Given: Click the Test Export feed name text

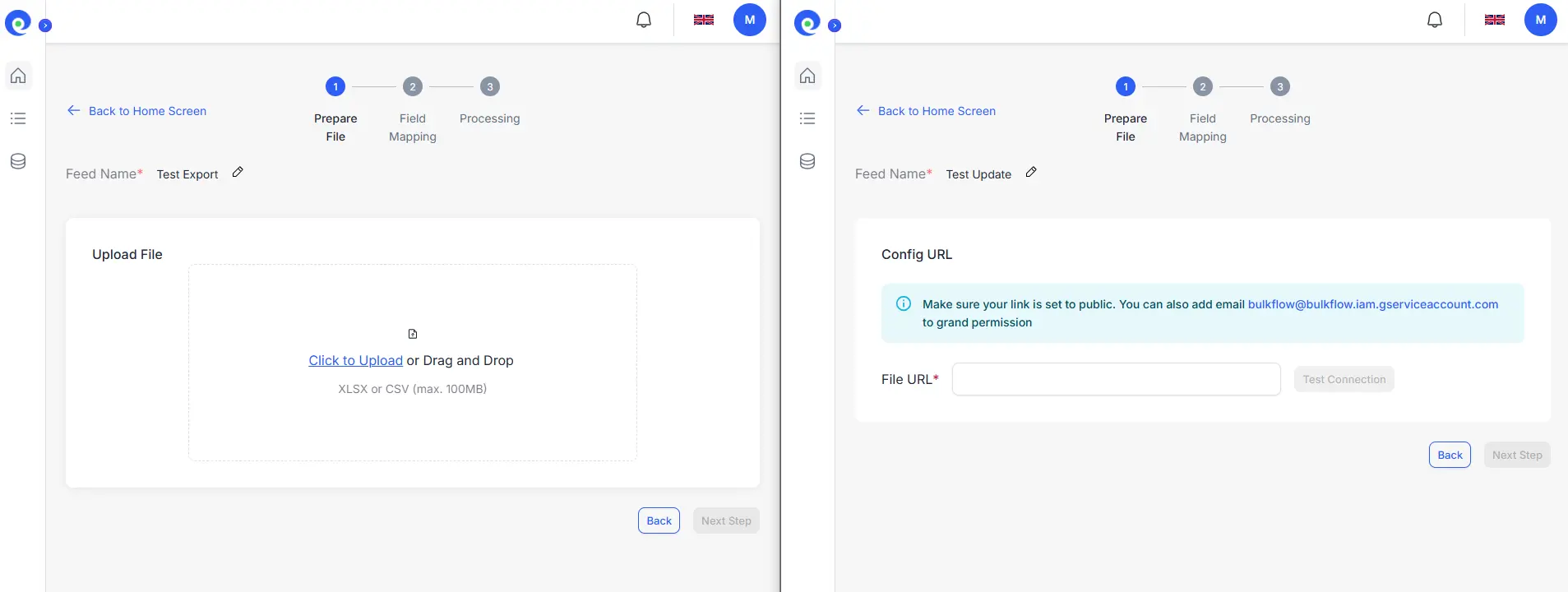Looking at the screenshot, I should click(x=187, y=174).
